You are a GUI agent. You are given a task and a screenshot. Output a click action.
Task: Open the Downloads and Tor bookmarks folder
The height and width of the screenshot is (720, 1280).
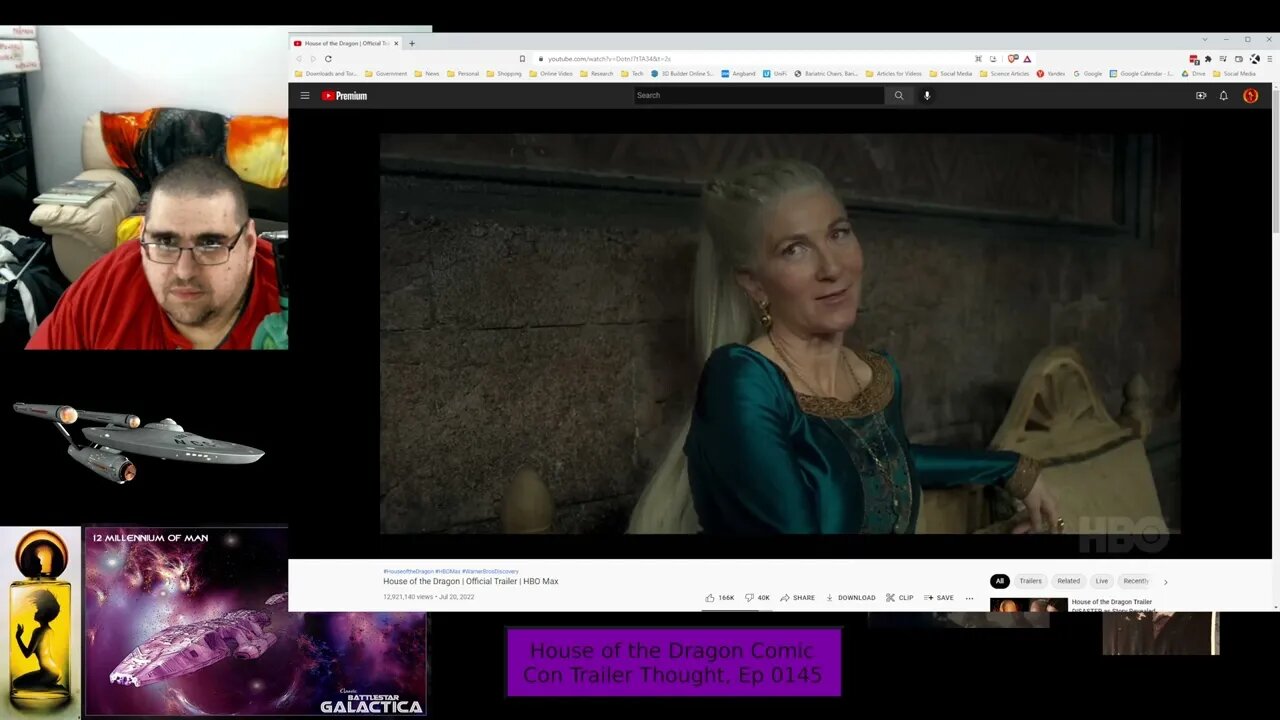click(326, 74)
